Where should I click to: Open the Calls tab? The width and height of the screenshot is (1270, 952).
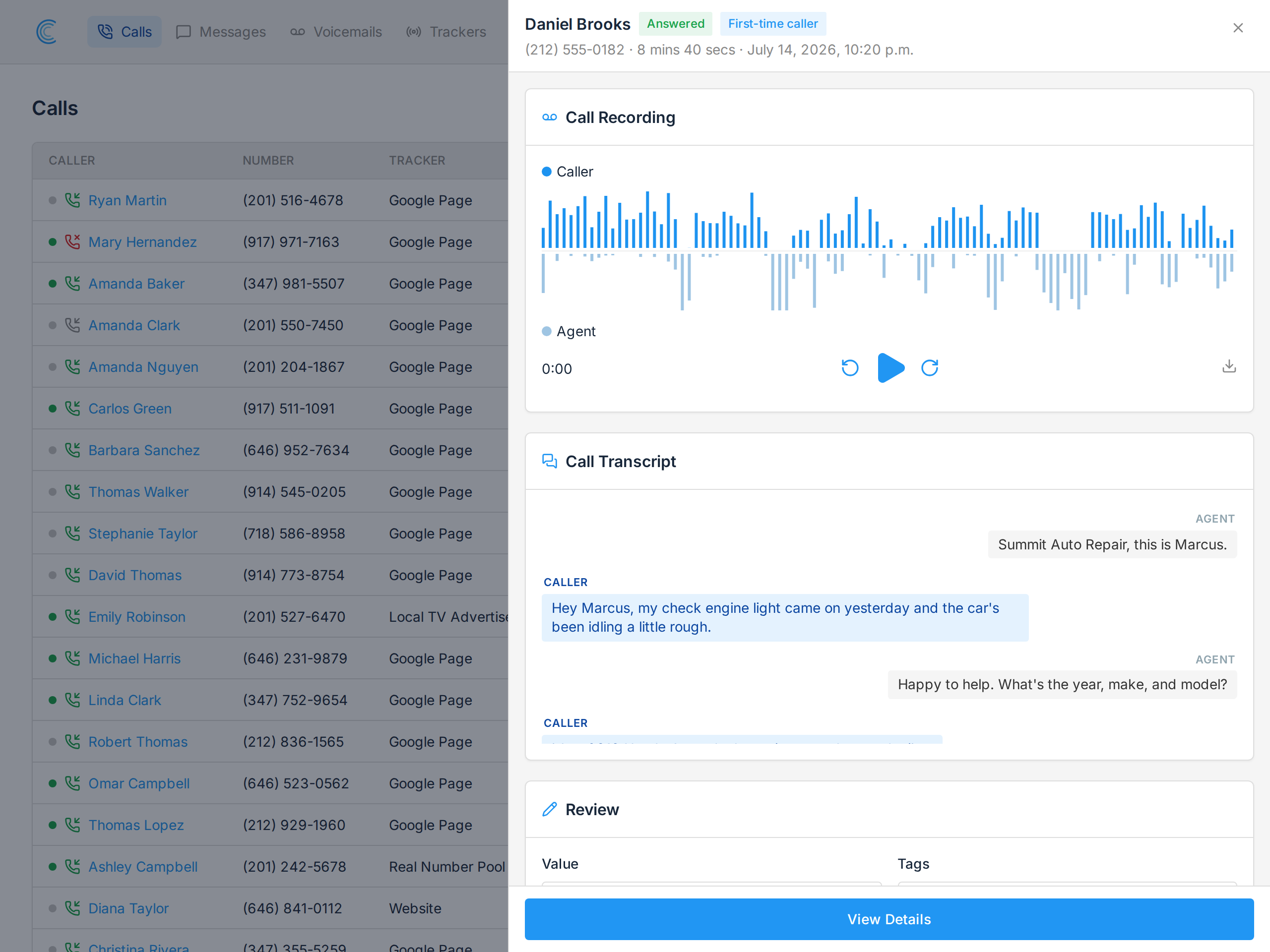[x=124, y=32]
